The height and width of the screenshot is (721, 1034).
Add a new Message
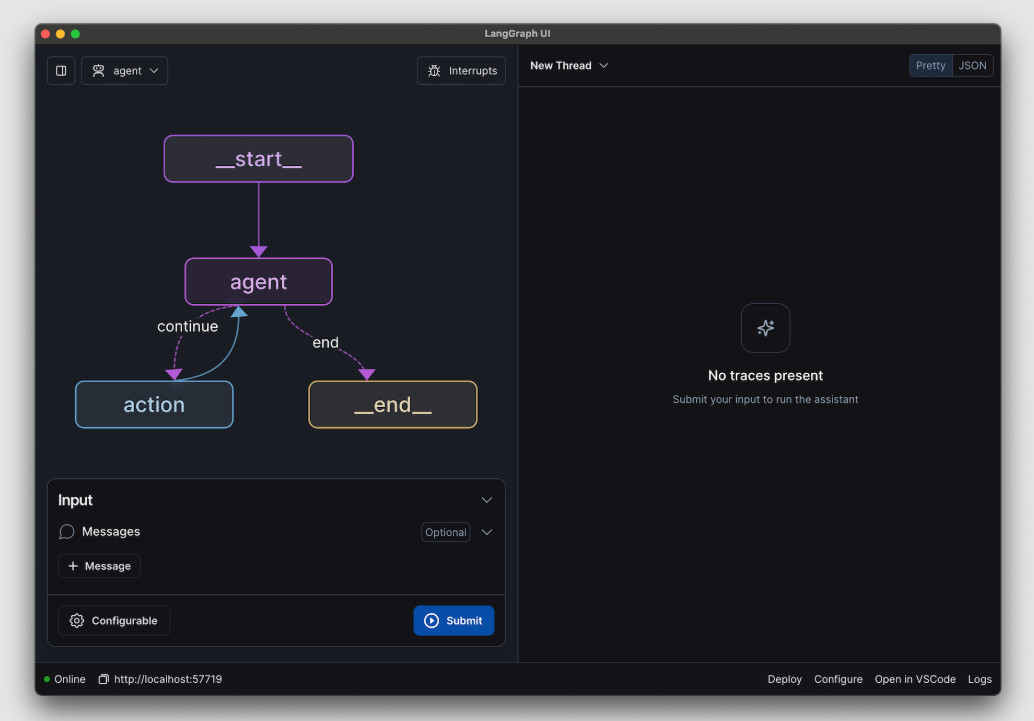click(x=100, y=566)
